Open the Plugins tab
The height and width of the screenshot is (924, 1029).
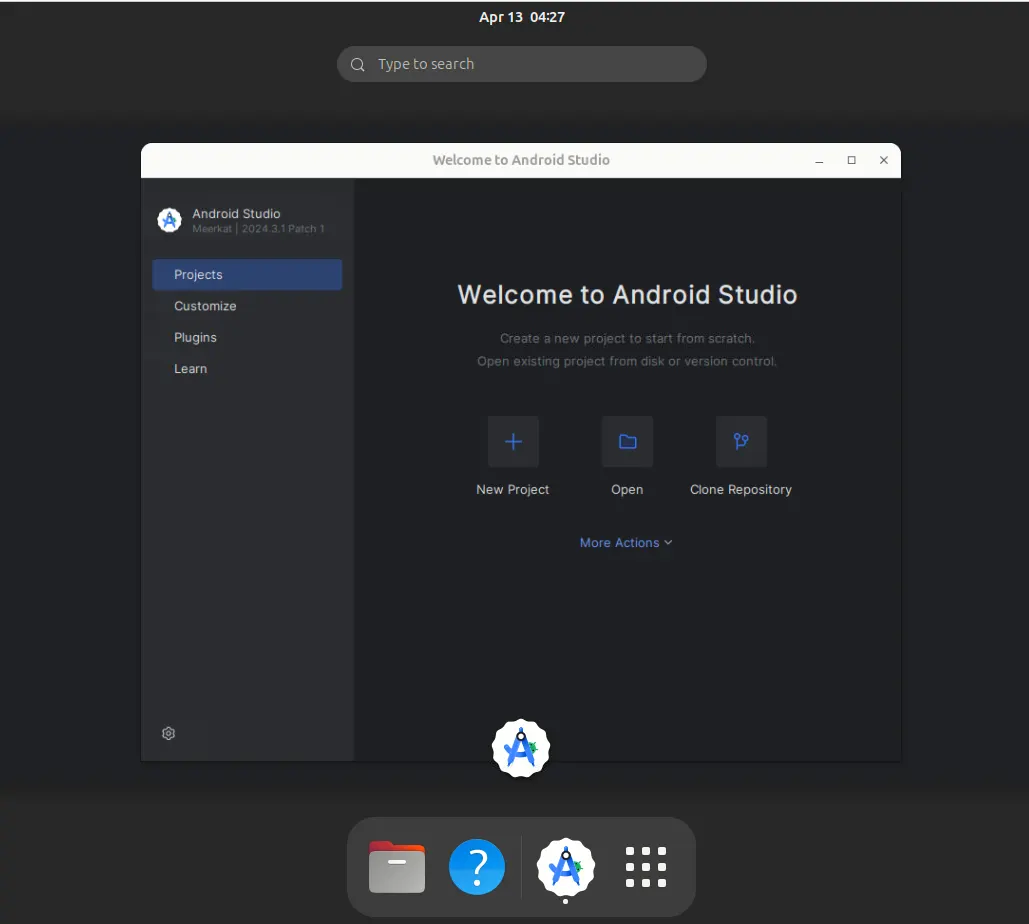tap(247, 337)
